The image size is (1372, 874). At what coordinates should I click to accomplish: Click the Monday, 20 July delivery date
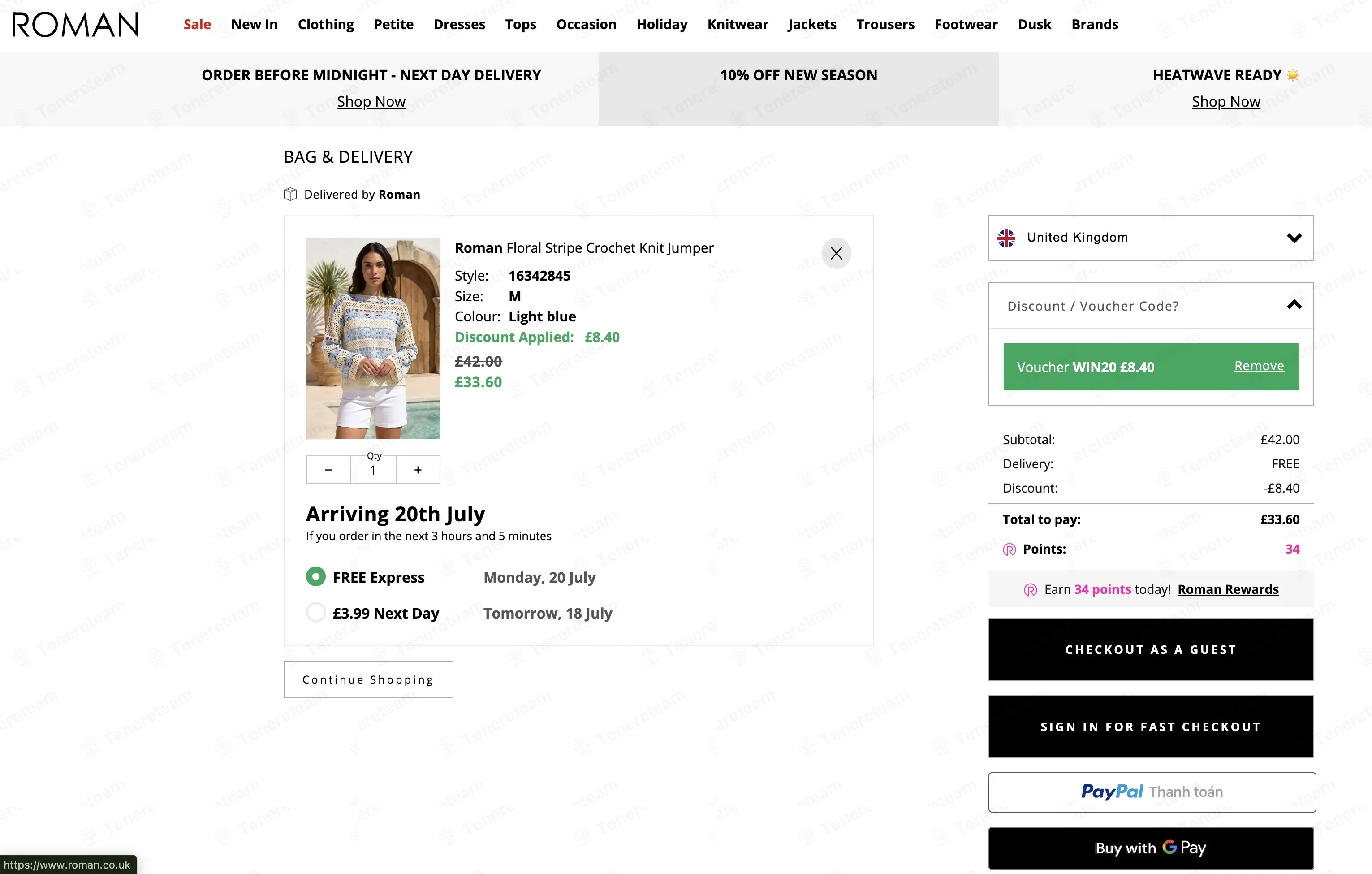(539, 578)
